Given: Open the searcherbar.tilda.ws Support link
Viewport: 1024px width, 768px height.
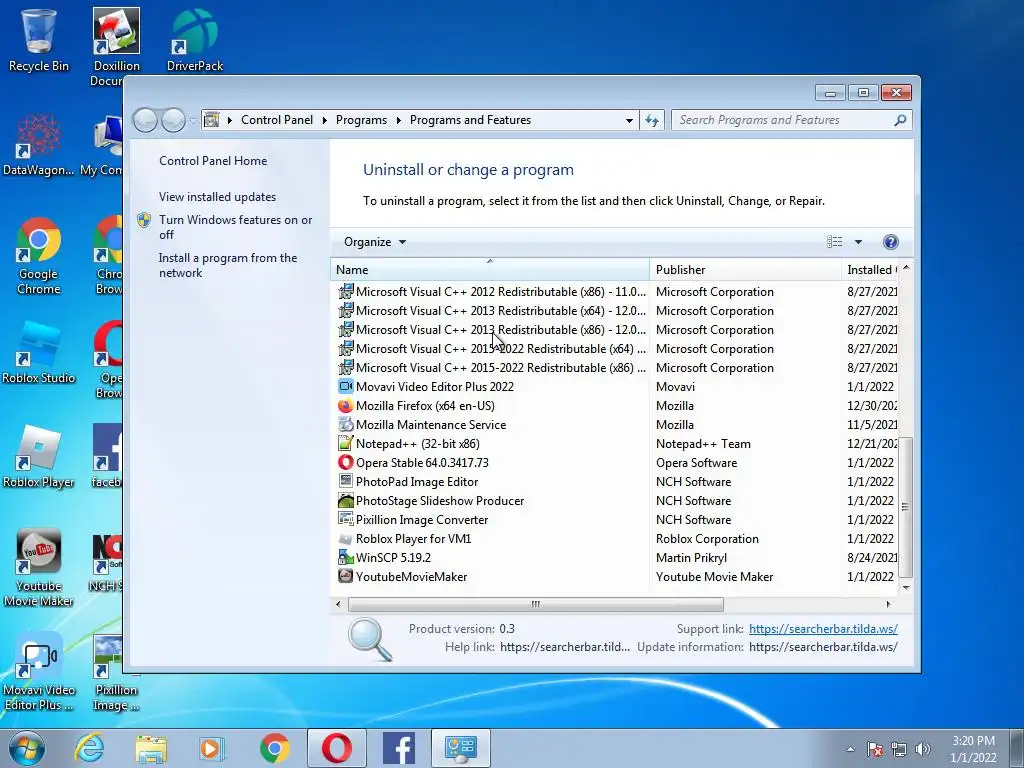Looking at the screenshot, I should 823,629.
